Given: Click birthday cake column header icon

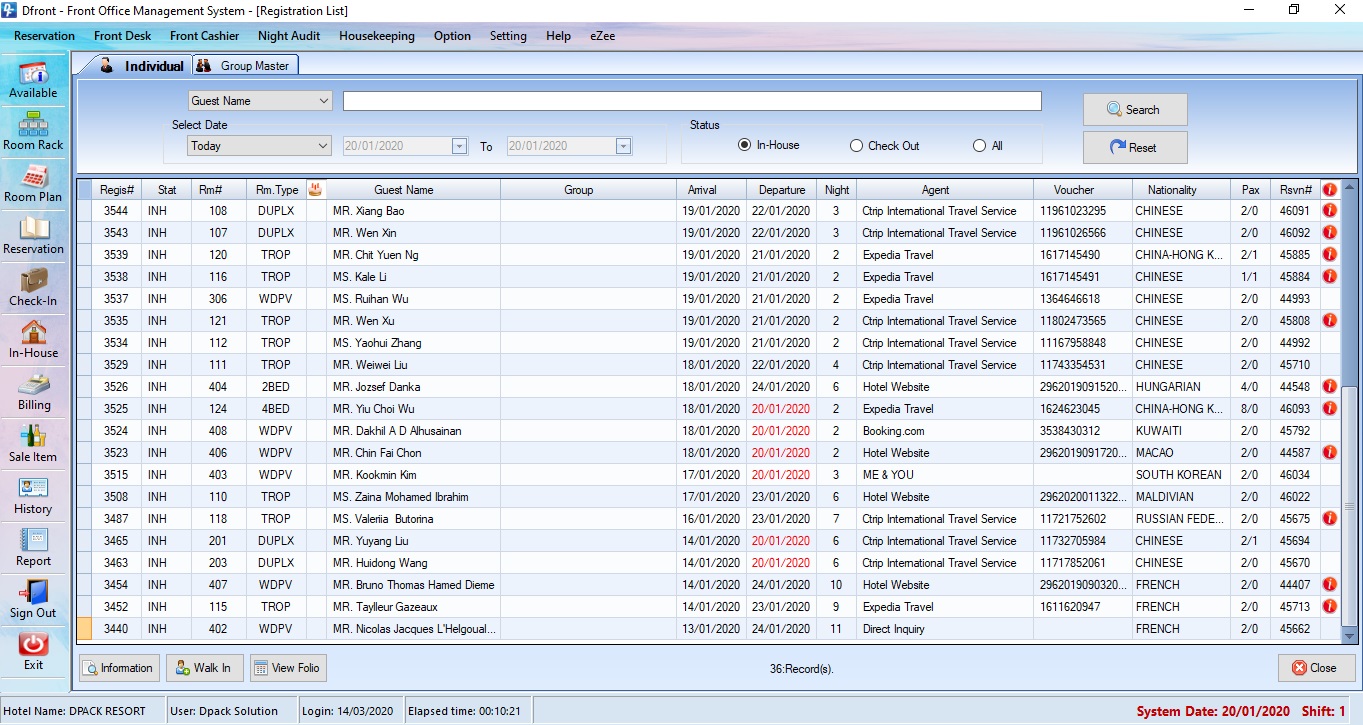Looking at the screenshot, I should tap(316, 189).
